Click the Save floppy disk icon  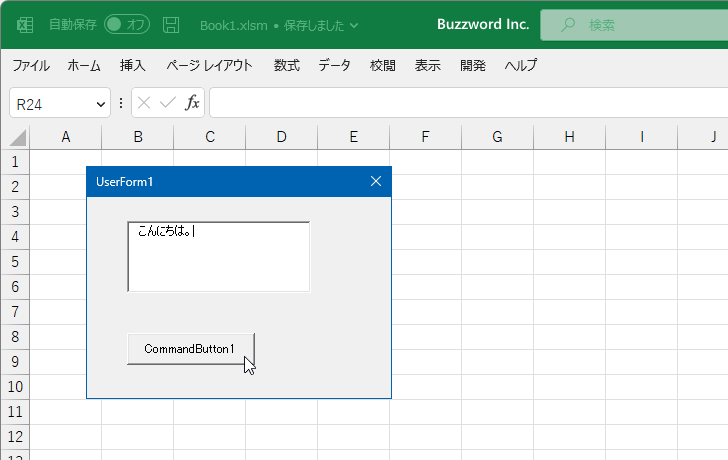click(x=171, y=25)
